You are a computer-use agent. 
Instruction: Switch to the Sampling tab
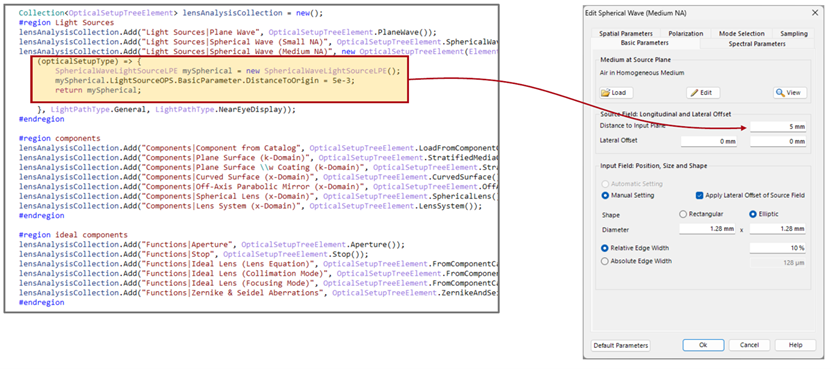793,33
